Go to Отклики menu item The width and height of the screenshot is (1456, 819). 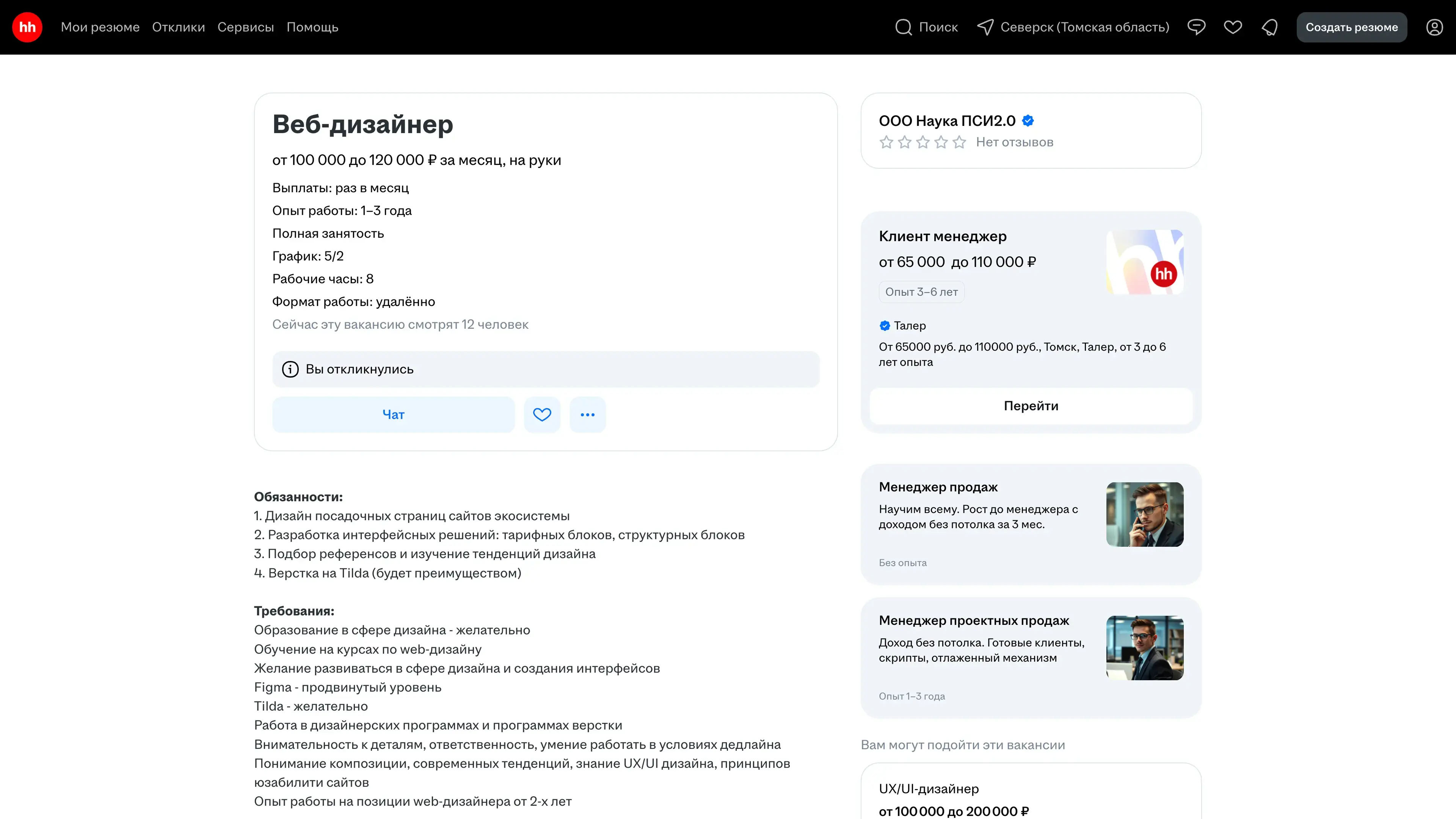(178, 27)
